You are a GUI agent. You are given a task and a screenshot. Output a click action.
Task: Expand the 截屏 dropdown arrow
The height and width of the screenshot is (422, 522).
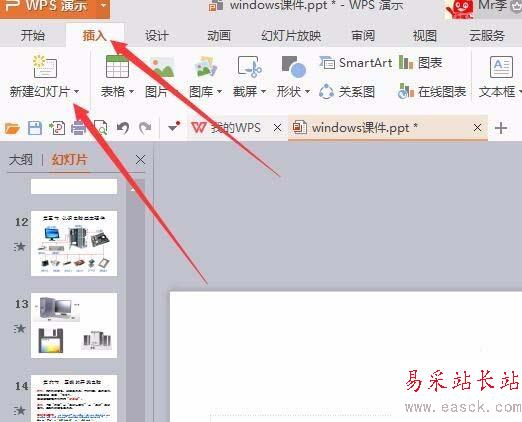click(263, 91)
